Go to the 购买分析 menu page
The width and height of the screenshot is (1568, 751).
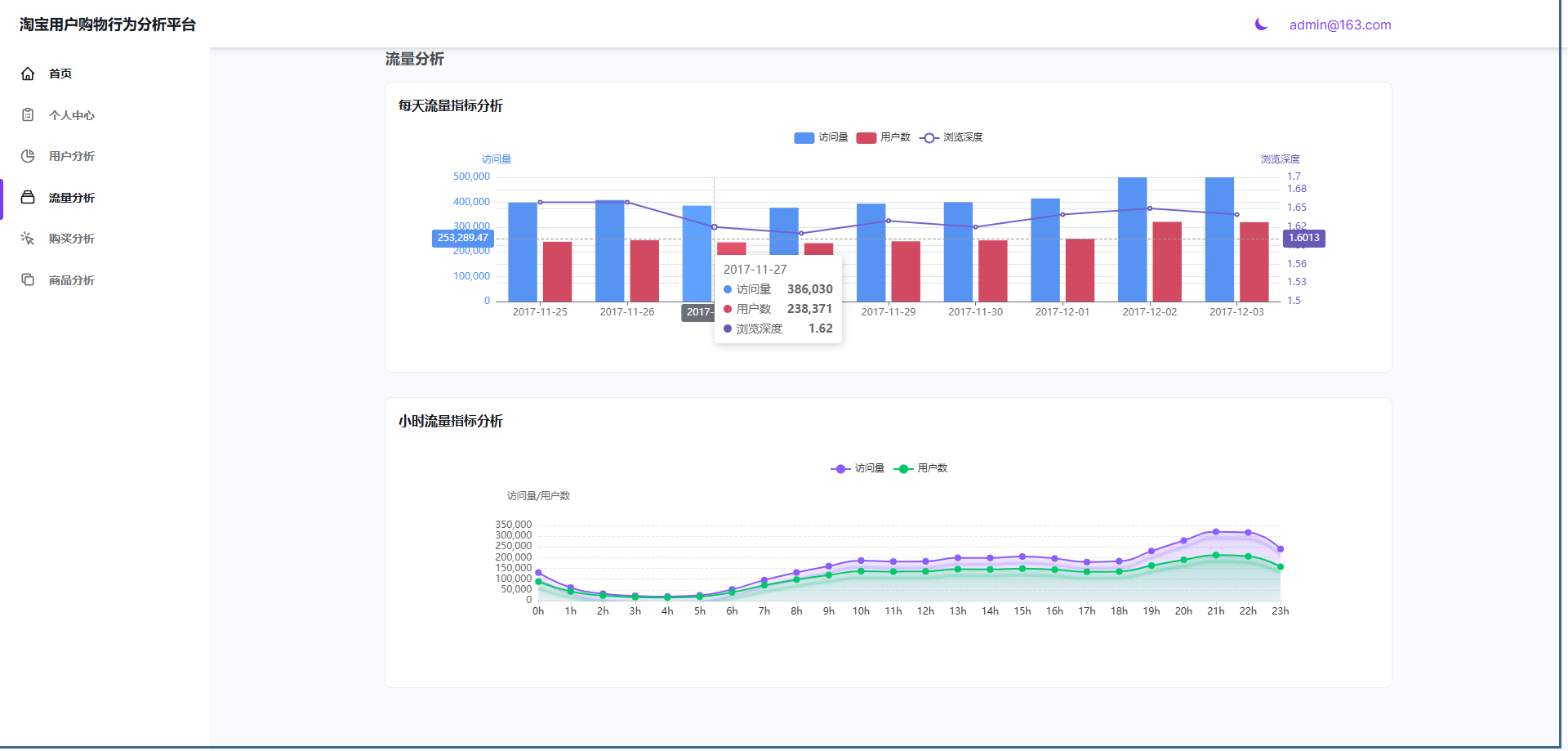click(72, 239)
